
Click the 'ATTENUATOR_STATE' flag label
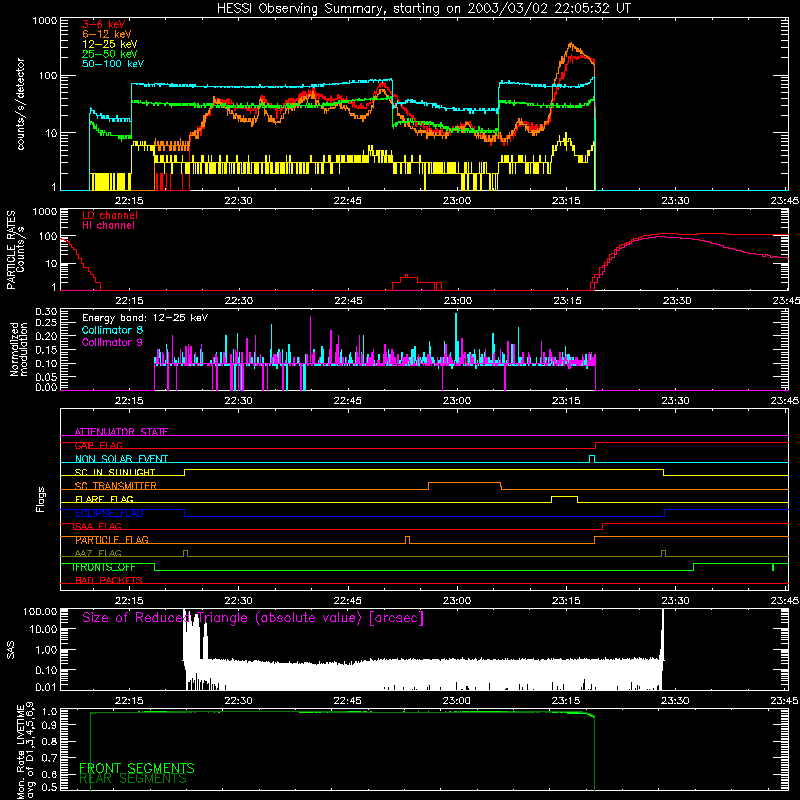[x=121, y=432]
